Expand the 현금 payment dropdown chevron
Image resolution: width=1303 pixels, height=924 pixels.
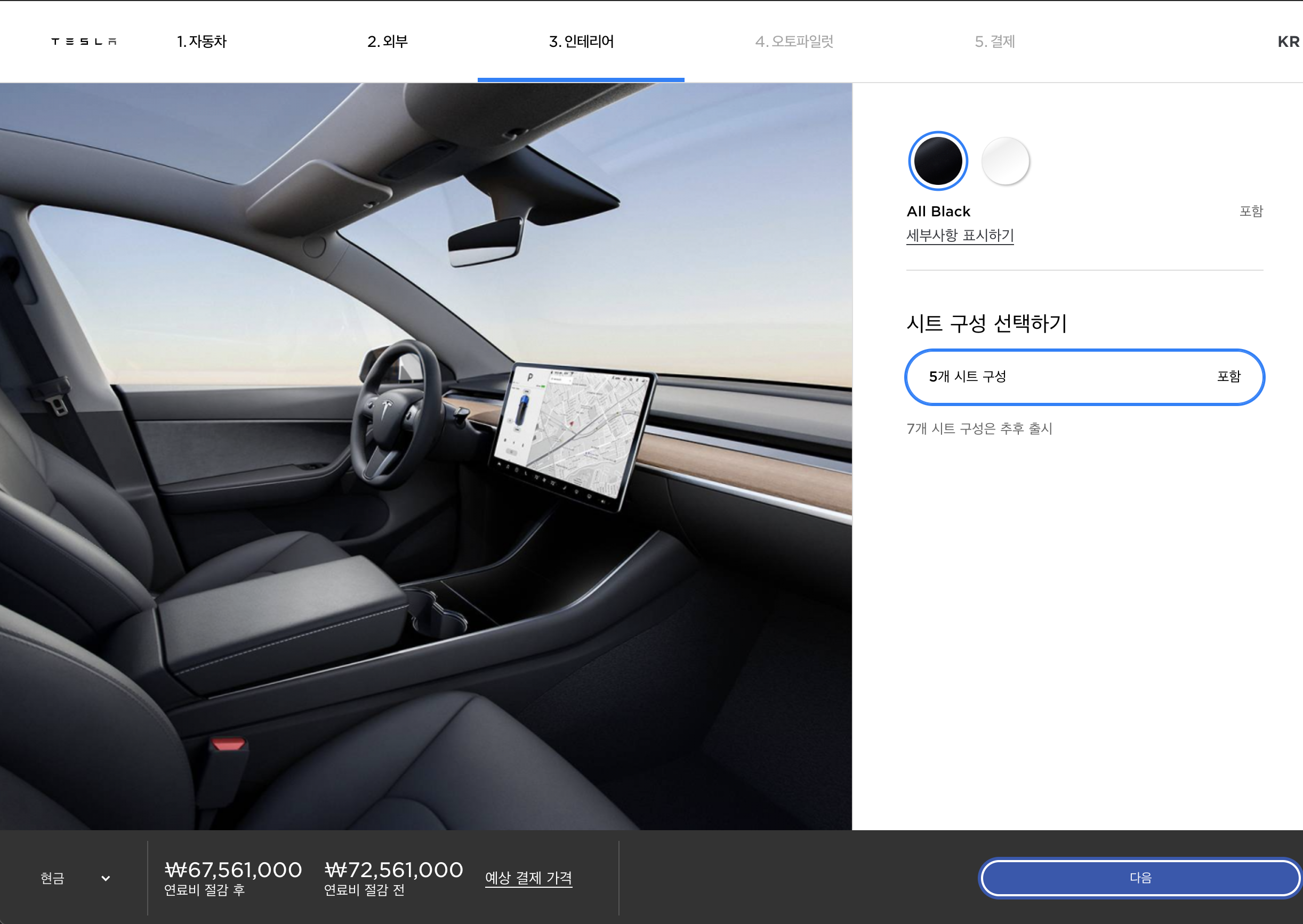pyautogui.click(x=106, y=878)
